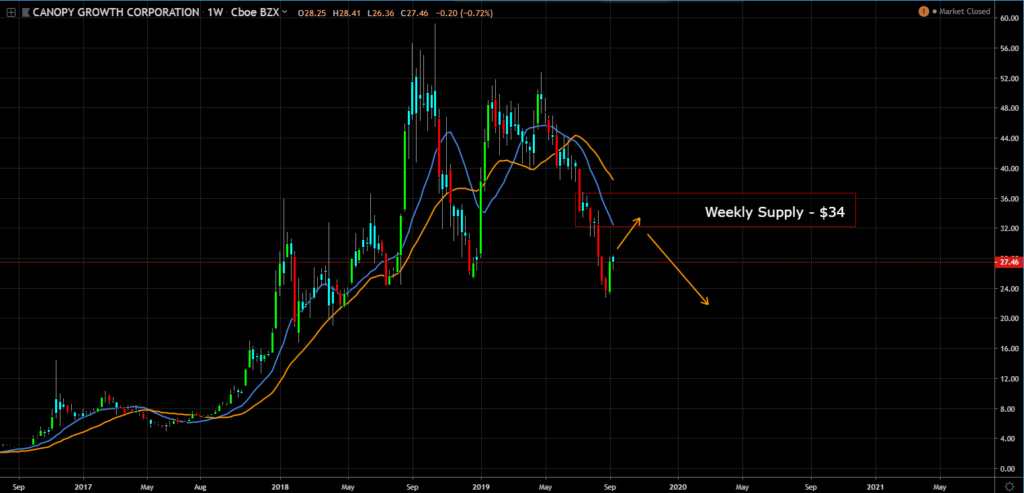
Task: Click the 2019 label on time axis
Action: [481, 486]
